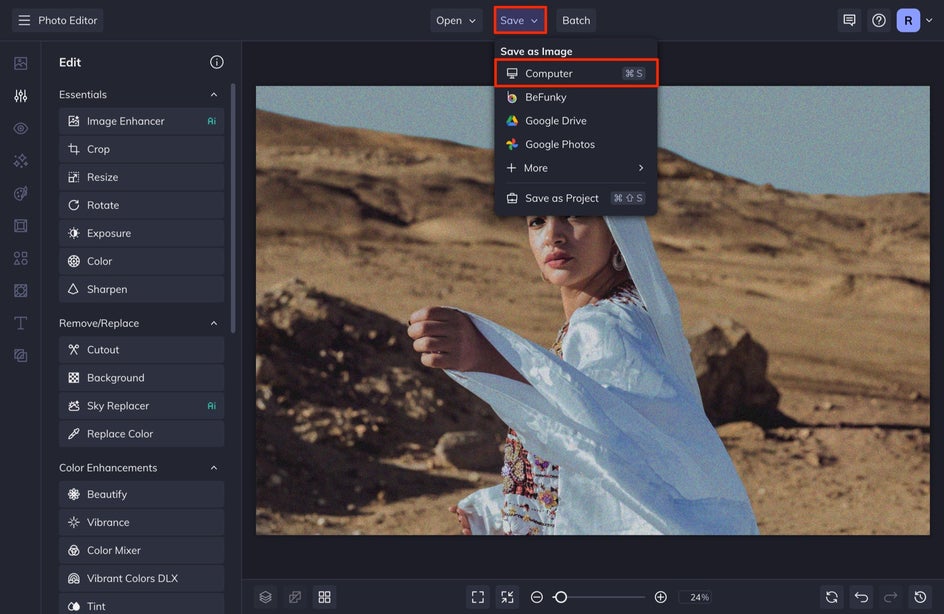Choose BeFunky save destination
This screenshot has height=614, width=944.
point(576,97)
